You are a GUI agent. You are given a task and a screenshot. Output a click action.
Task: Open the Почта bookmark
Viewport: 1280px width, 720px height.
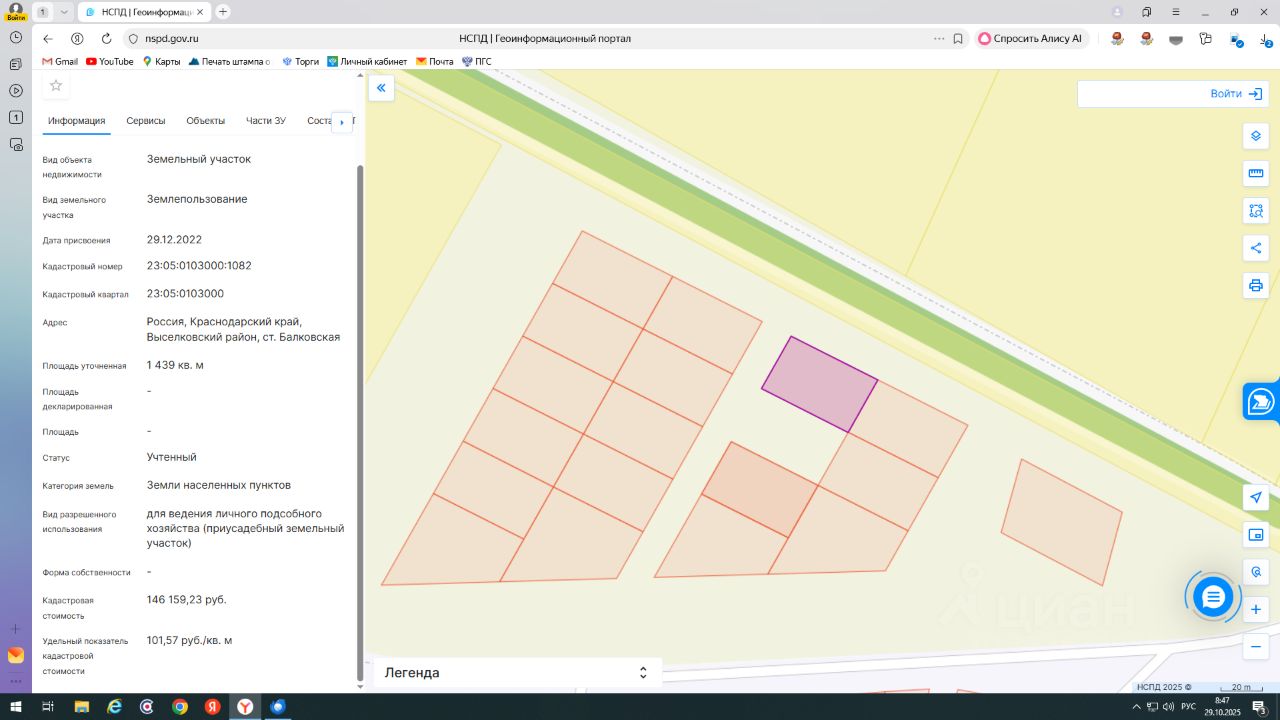point(435,61)
